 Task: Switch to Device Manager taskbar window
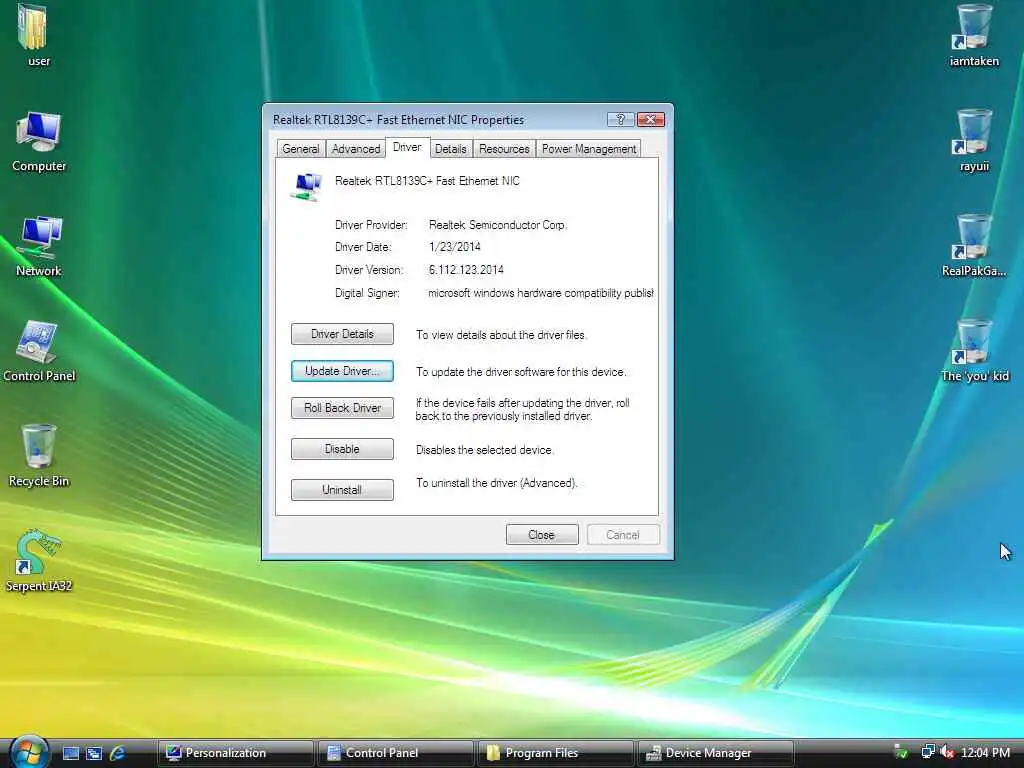point(715,753)
